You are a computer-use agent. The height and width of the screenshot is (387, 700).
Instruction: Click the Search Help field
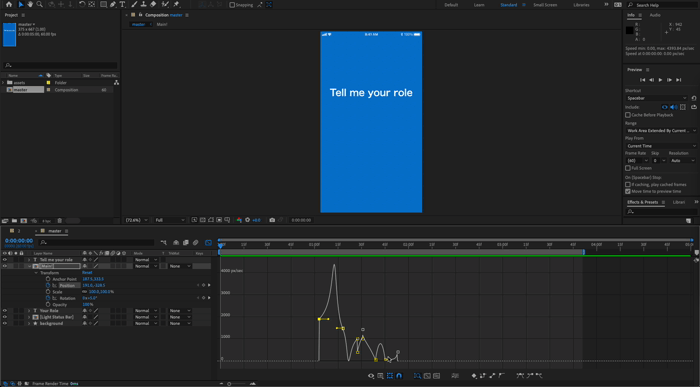click(662, 5)
